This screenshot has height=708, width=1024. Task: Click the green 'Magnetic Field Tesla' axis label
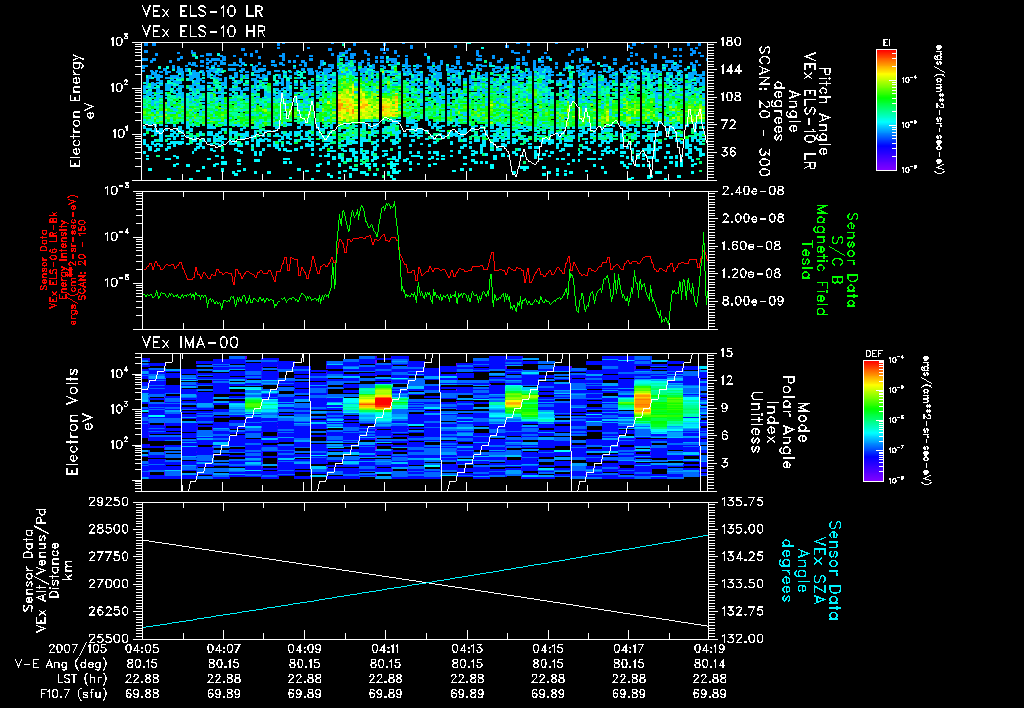coord(814,260)
